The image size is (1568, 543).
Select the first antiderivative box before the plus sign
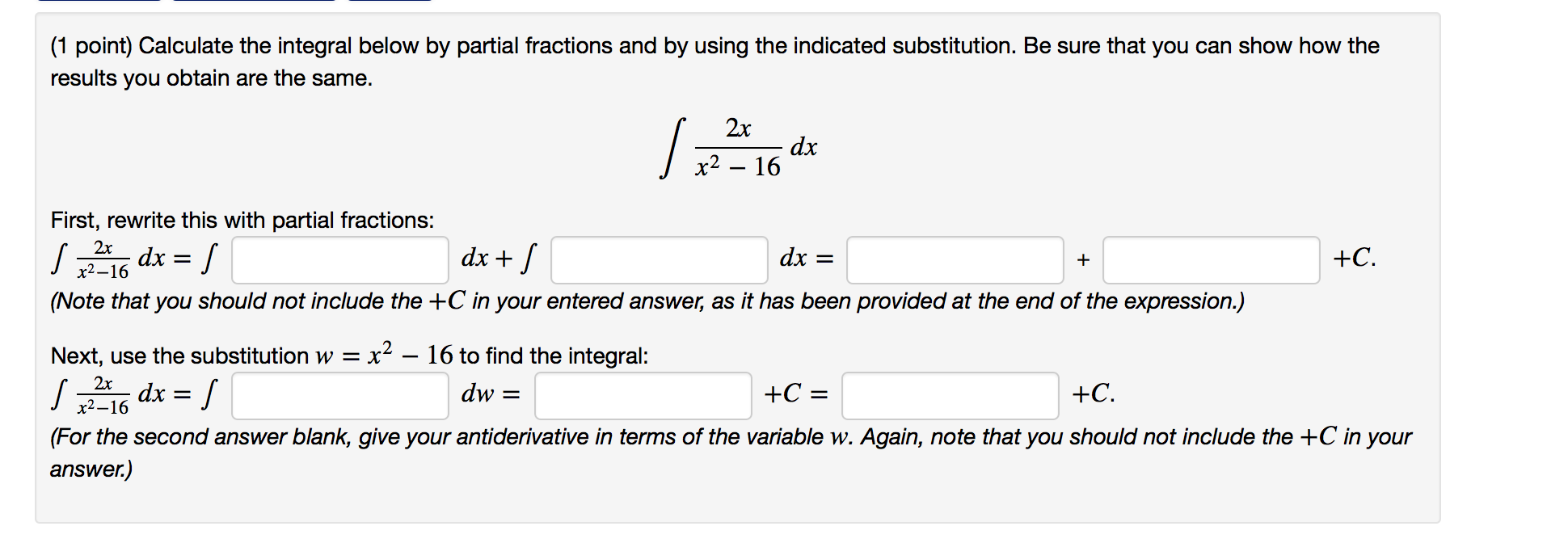pos(955,259)
